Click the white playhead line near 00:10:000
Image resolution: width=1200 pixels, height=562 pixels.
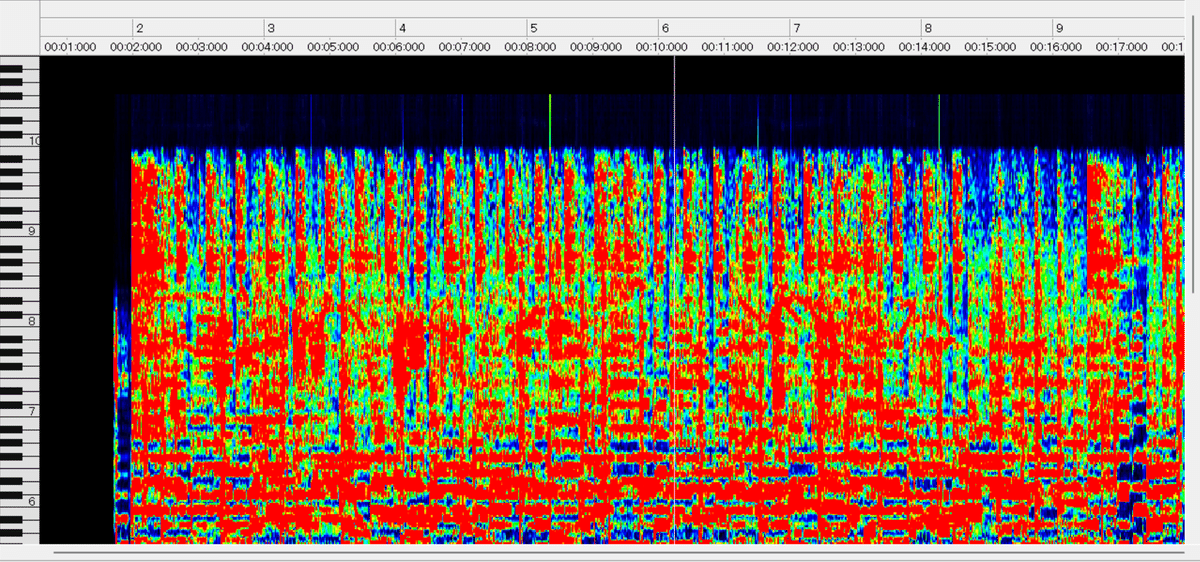675,300
